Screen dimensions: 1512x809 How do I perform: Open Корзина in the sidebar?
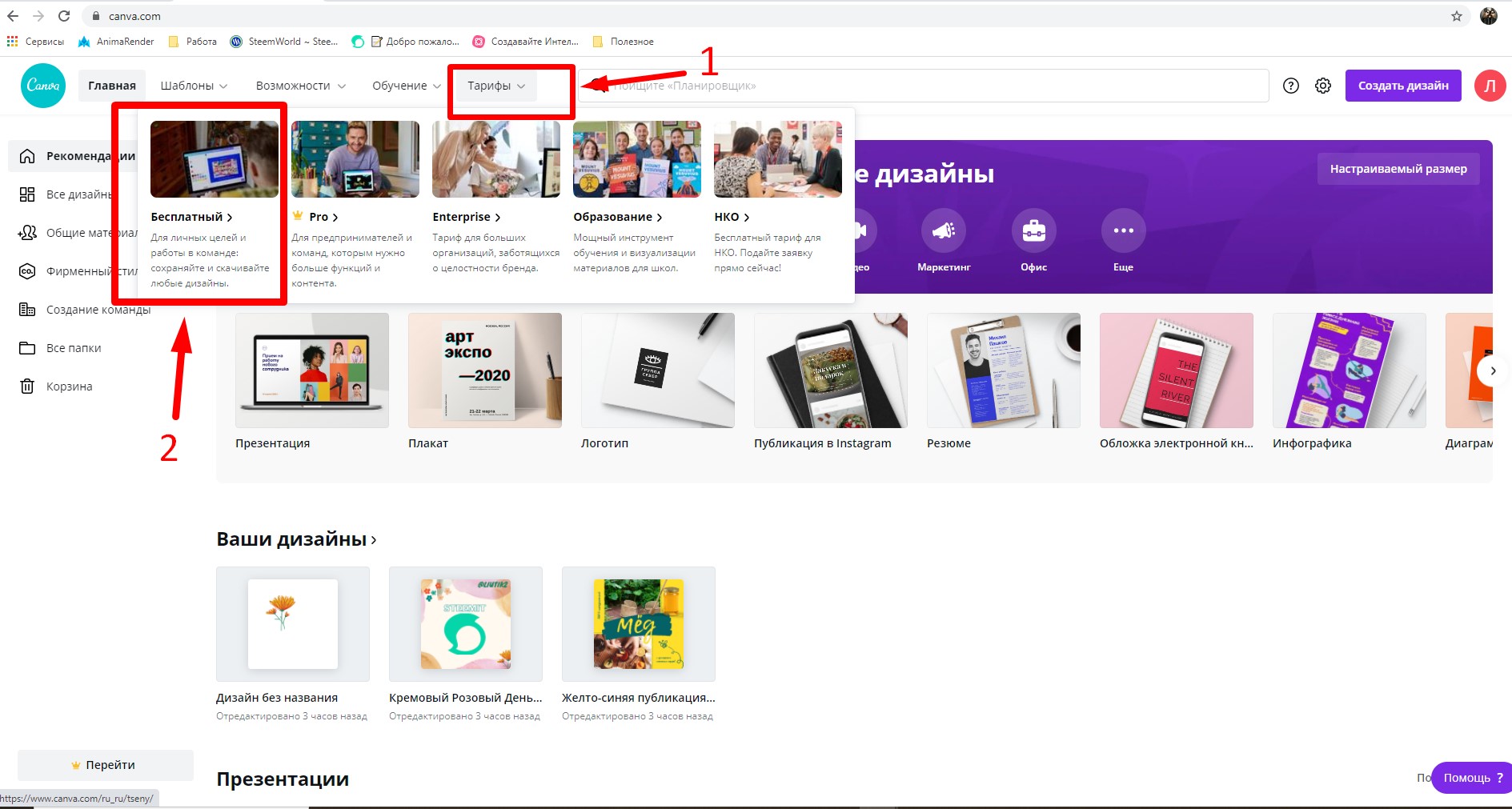pos(56,386)
